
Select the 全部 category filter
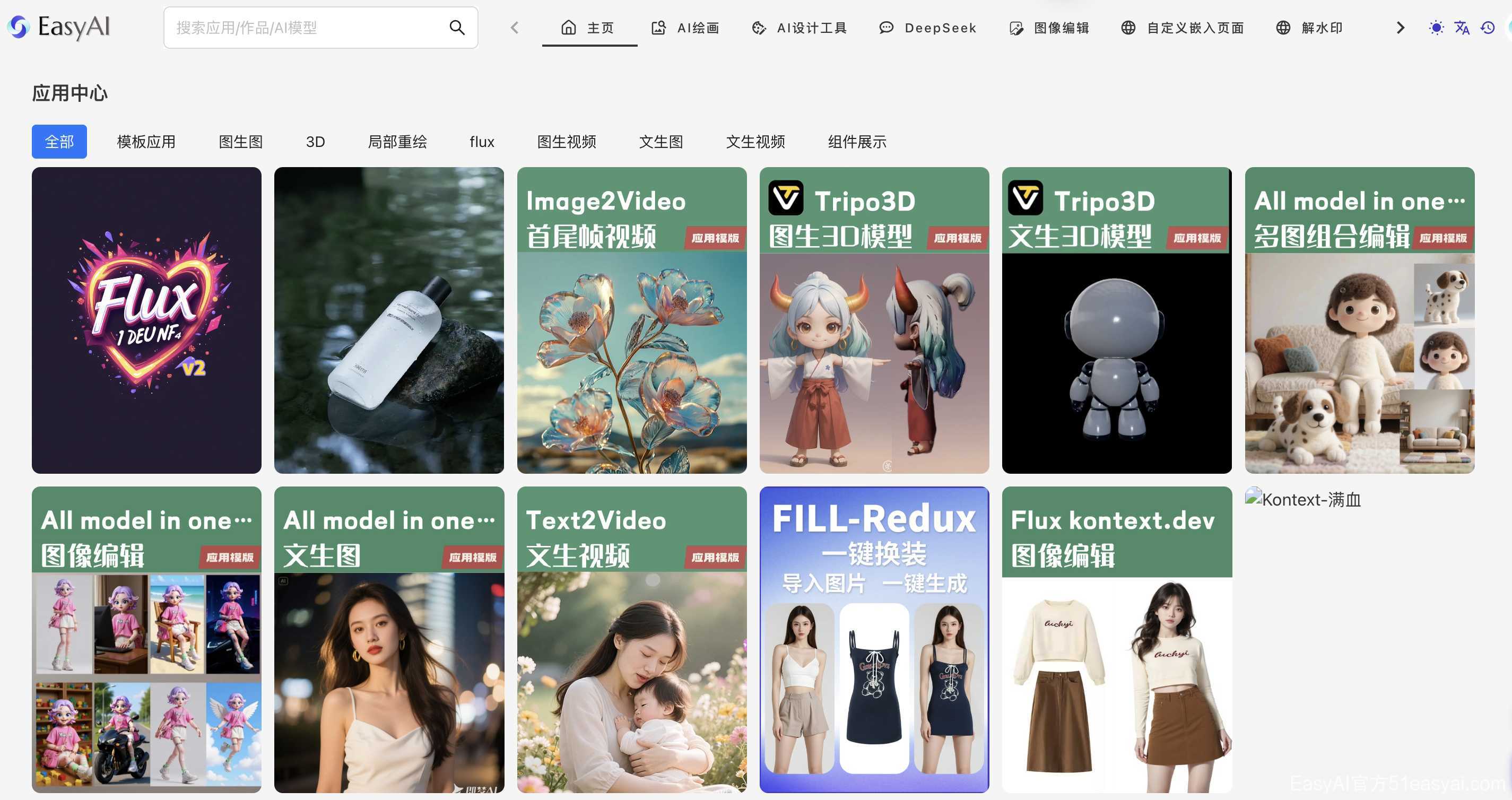pos(59,142)
